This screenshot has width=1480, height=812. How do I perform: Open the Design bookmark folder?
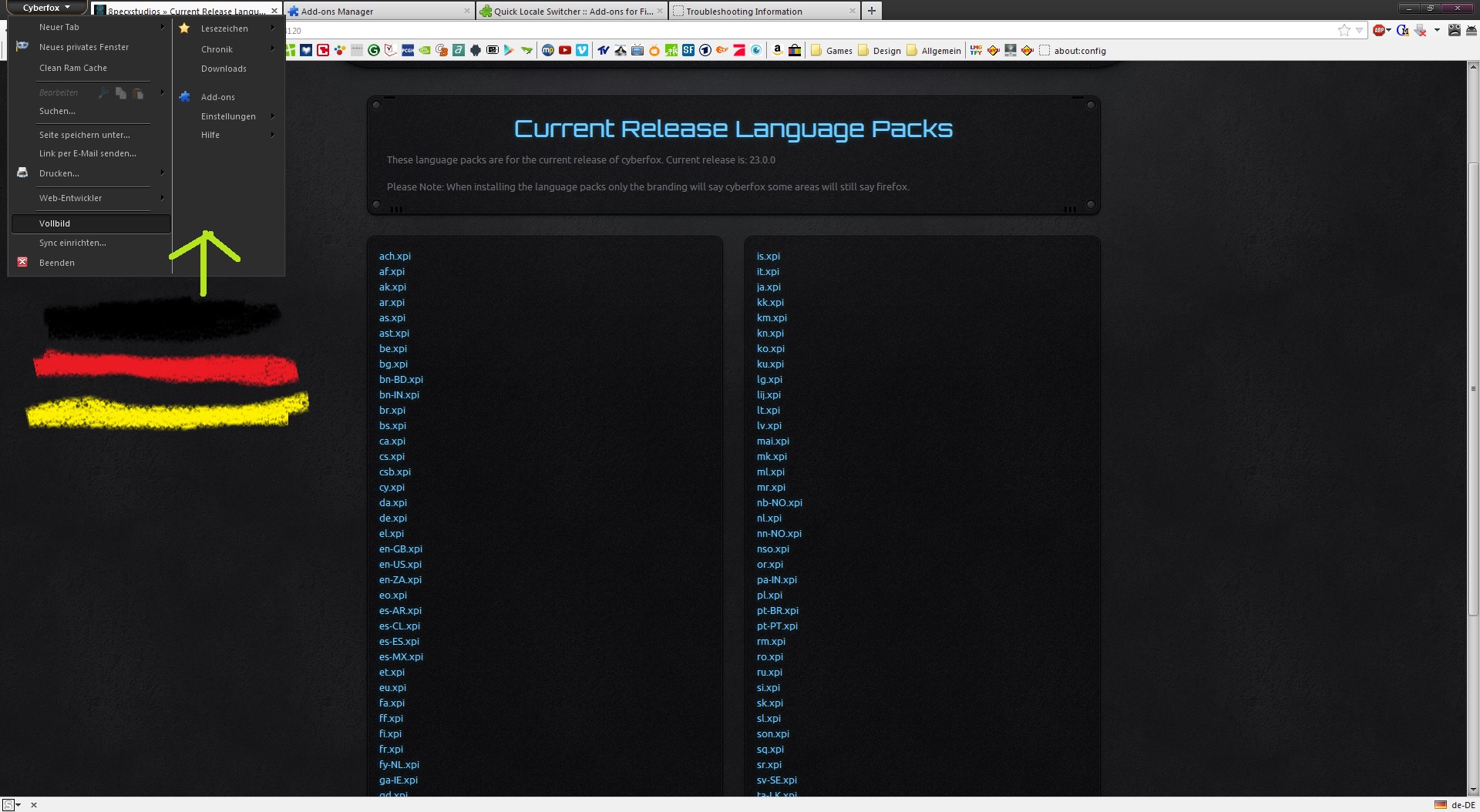[x=880, y=51]
